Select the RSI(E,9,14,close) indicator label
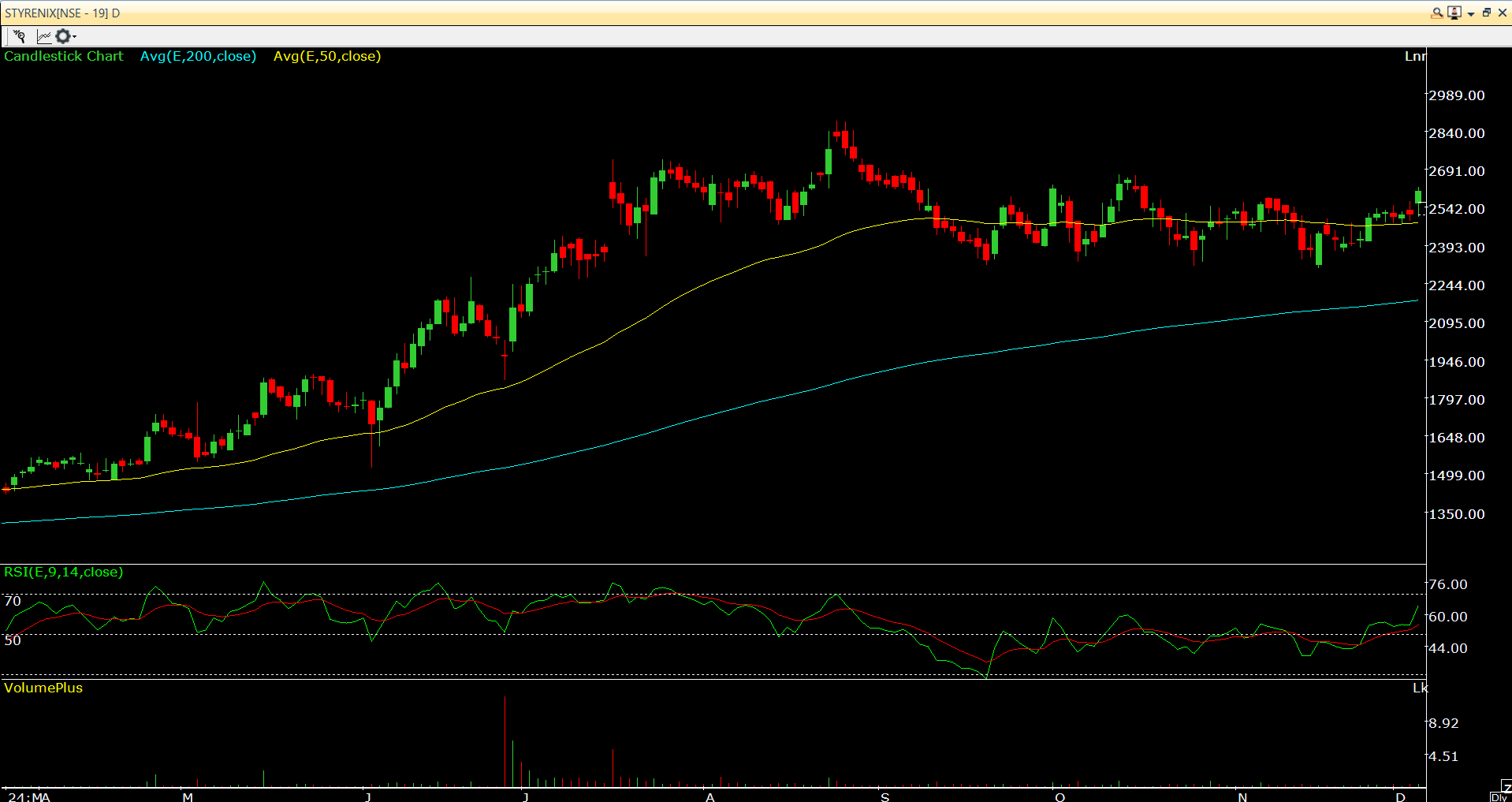The width and height of the screenshot is (1512, 802). pos(64,572)
